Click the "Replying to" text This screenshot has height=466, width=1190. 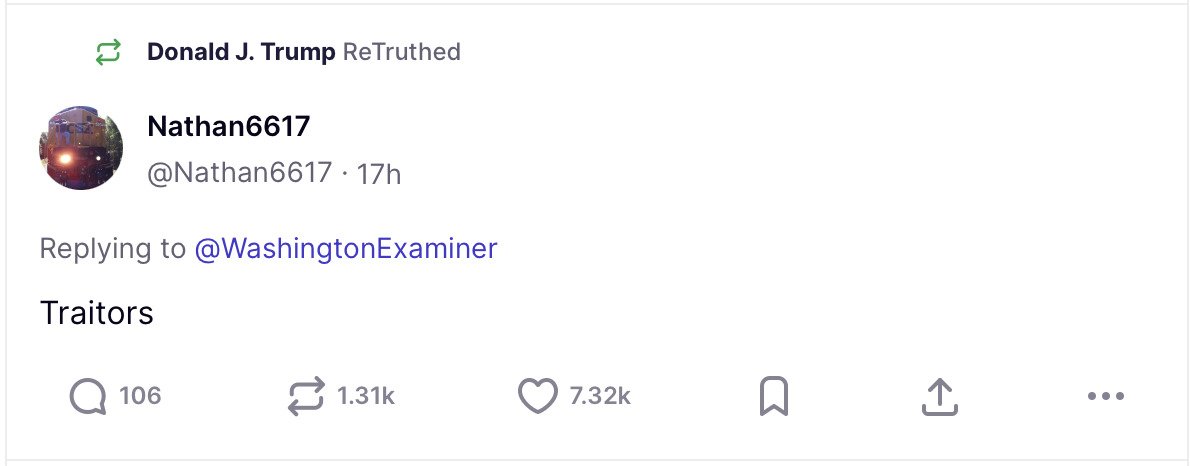[x=112, y=248]
